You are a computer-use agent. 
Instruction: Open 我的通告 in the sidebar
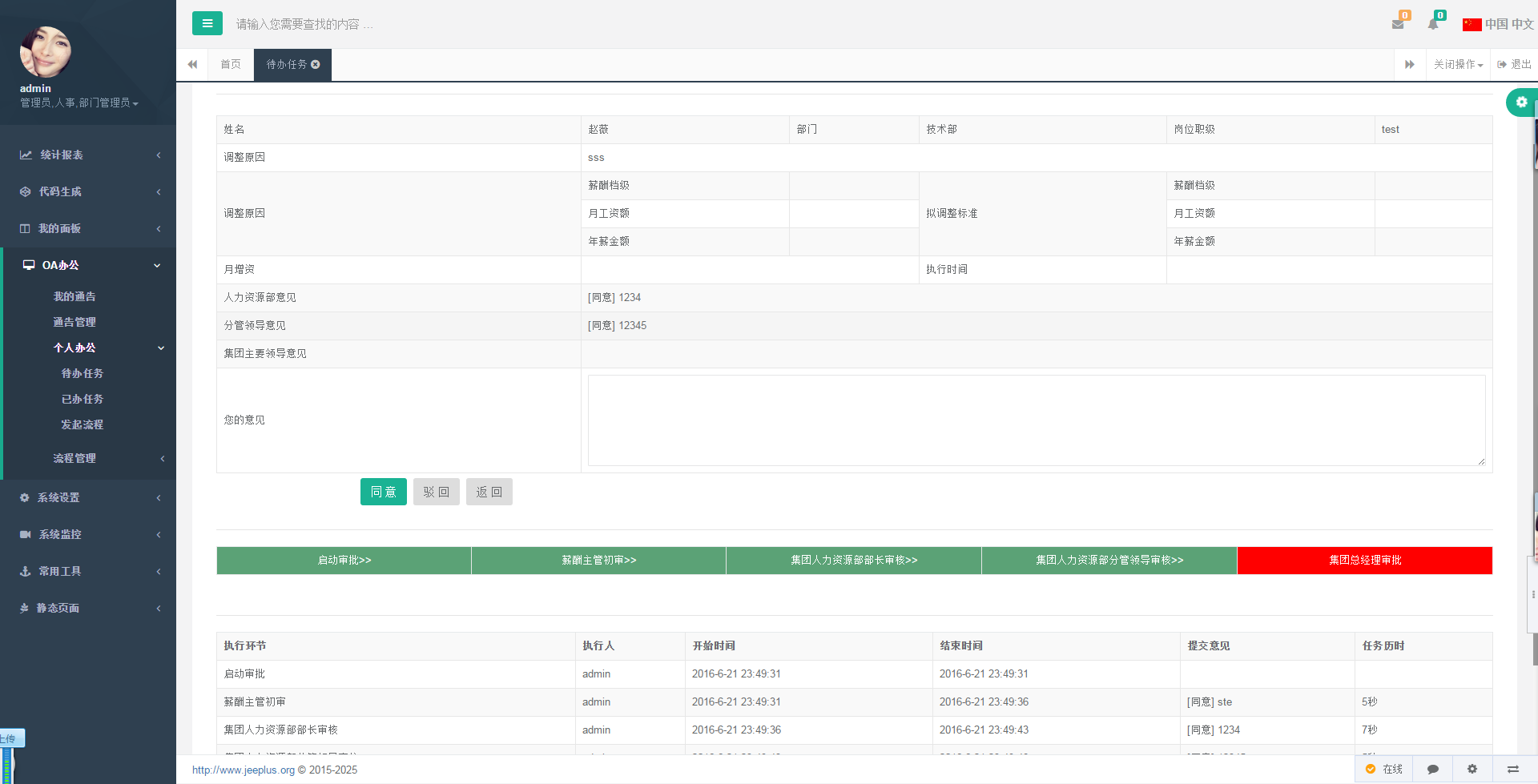[74, 296]
